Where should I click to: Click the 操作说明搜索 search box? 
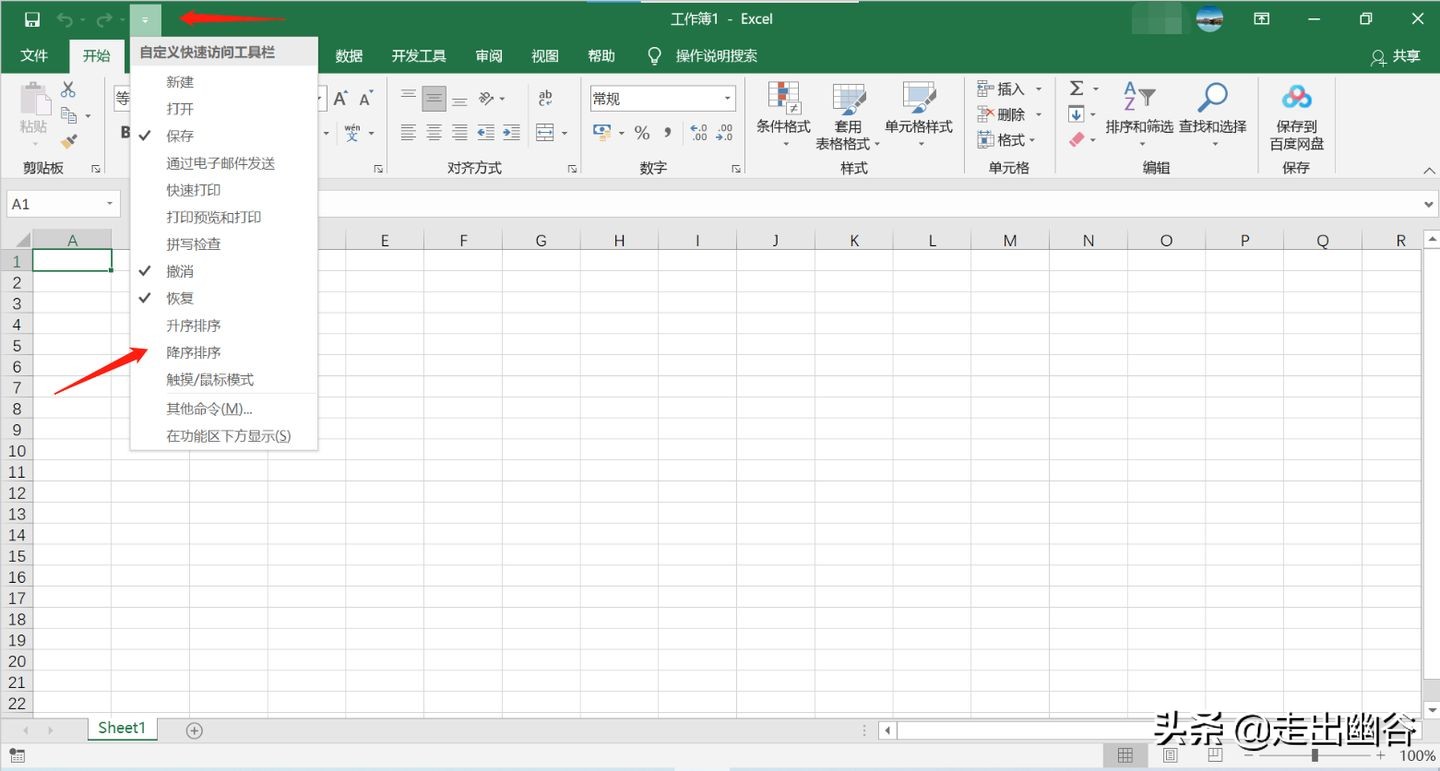click(x=716, y=56)
